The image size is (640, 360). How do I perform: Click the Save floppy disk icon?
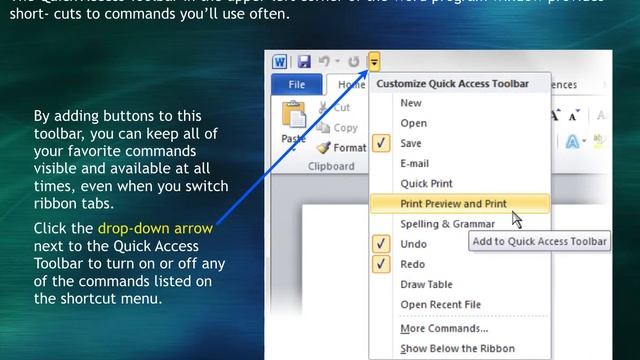(x=304, y=62)
